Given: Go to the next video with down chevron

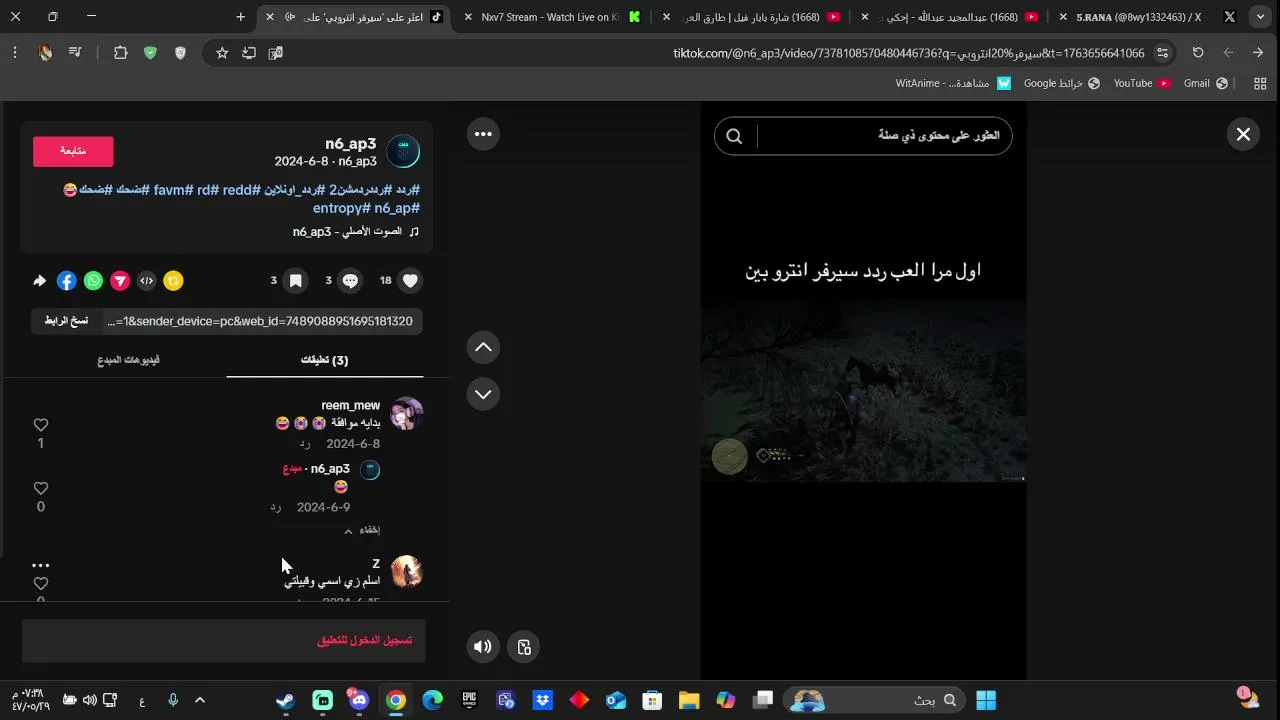Looking at the screenshot, I should tap(483, 394).
